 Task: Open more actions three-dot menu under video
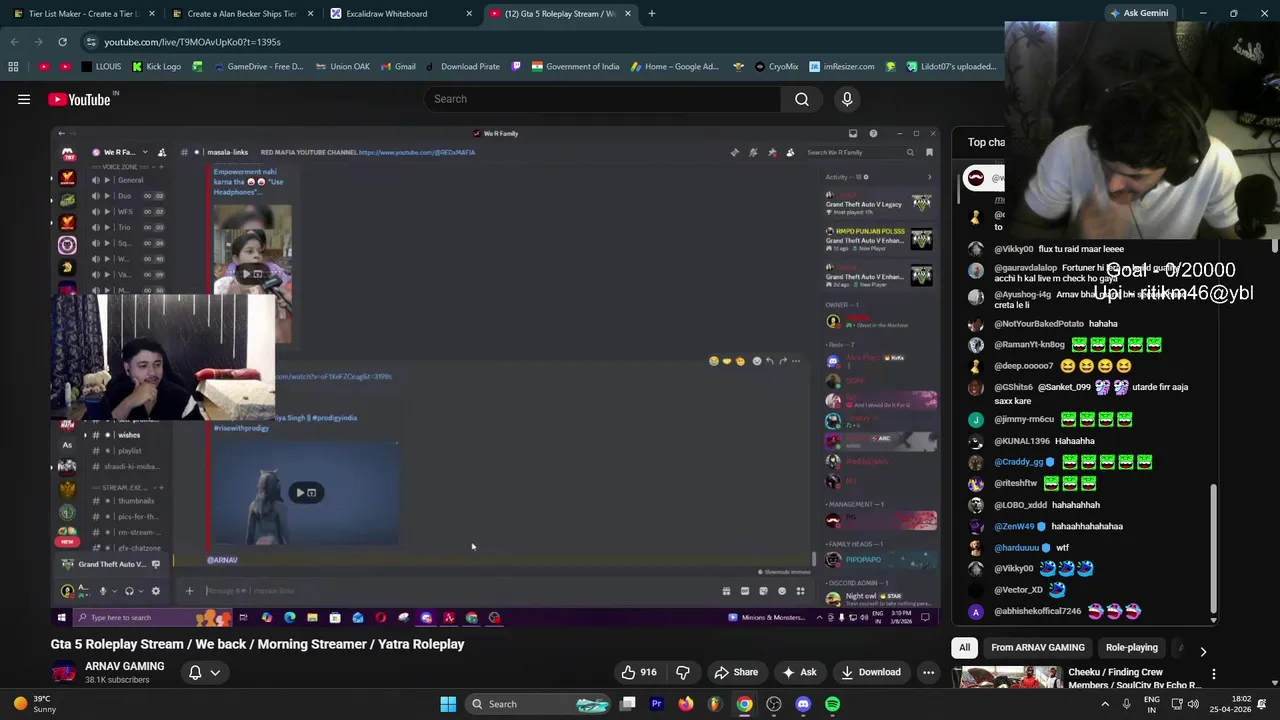point(928,673)
